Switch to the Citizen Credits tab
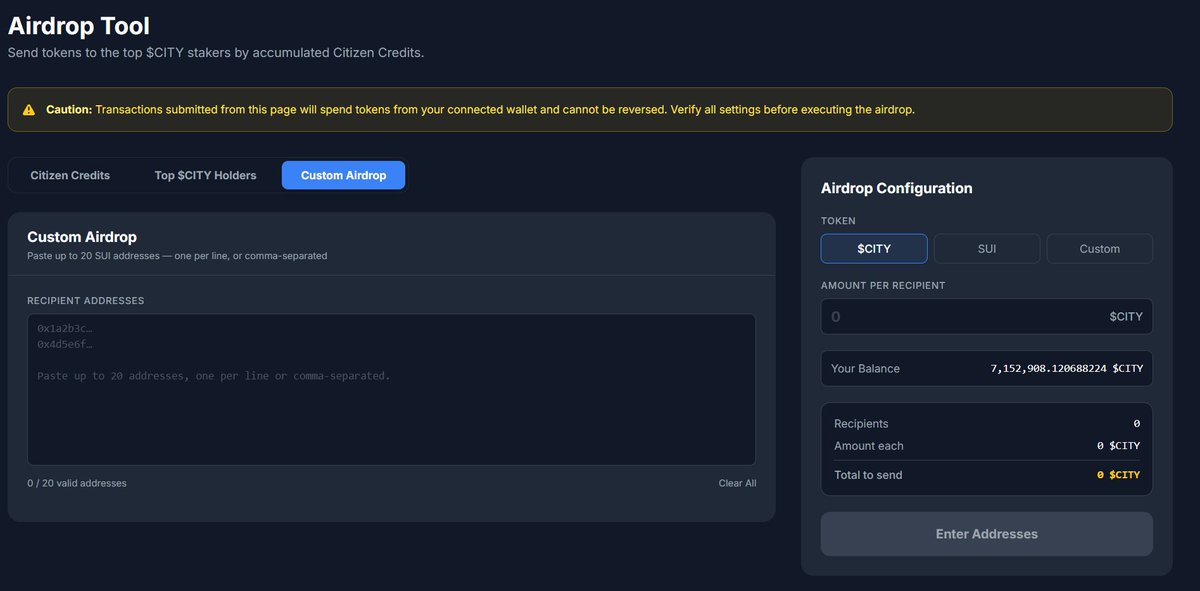The height and width of the screenshot is (591, 1200). point(70,175)
